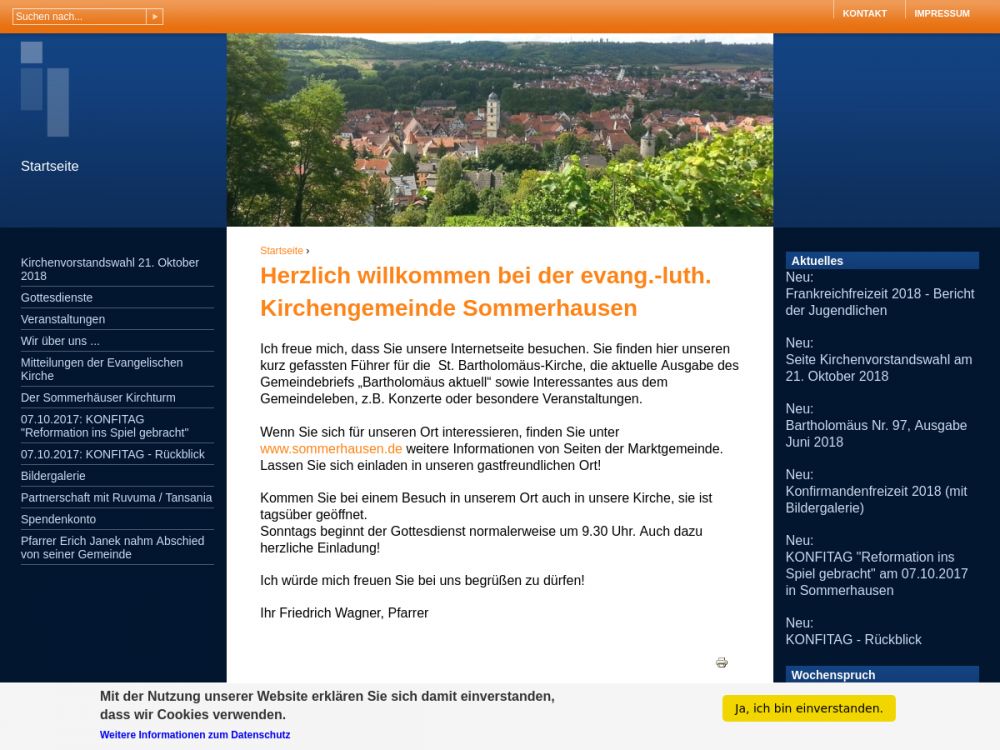Screen dimensions: 1000x750
Task: Click the church logo in header
Action: click(45, 89)
